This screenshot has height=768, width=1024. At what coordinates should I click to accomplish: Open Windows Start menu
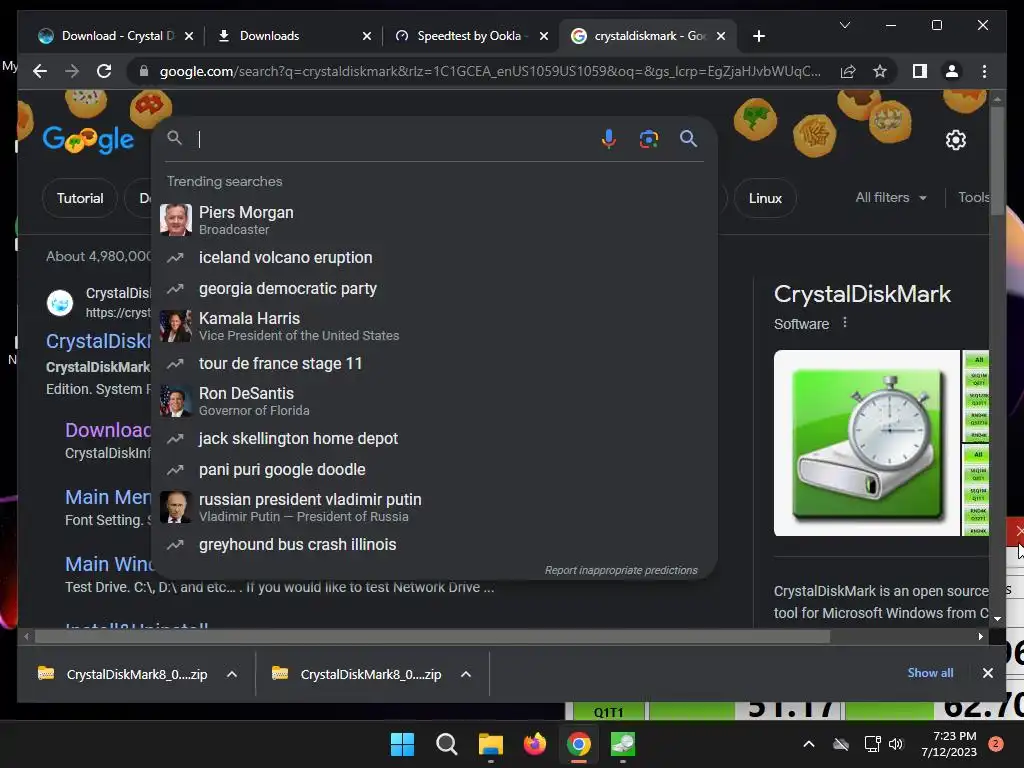pos(402,744)
